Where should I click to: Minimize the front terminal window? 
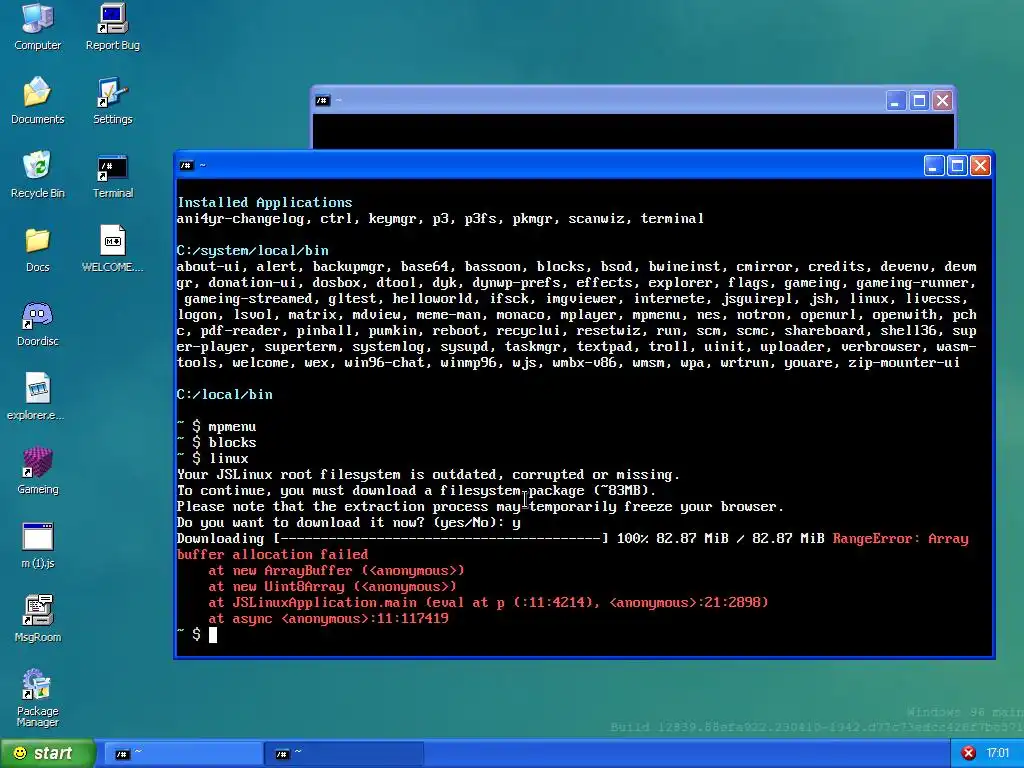point(934,166)
